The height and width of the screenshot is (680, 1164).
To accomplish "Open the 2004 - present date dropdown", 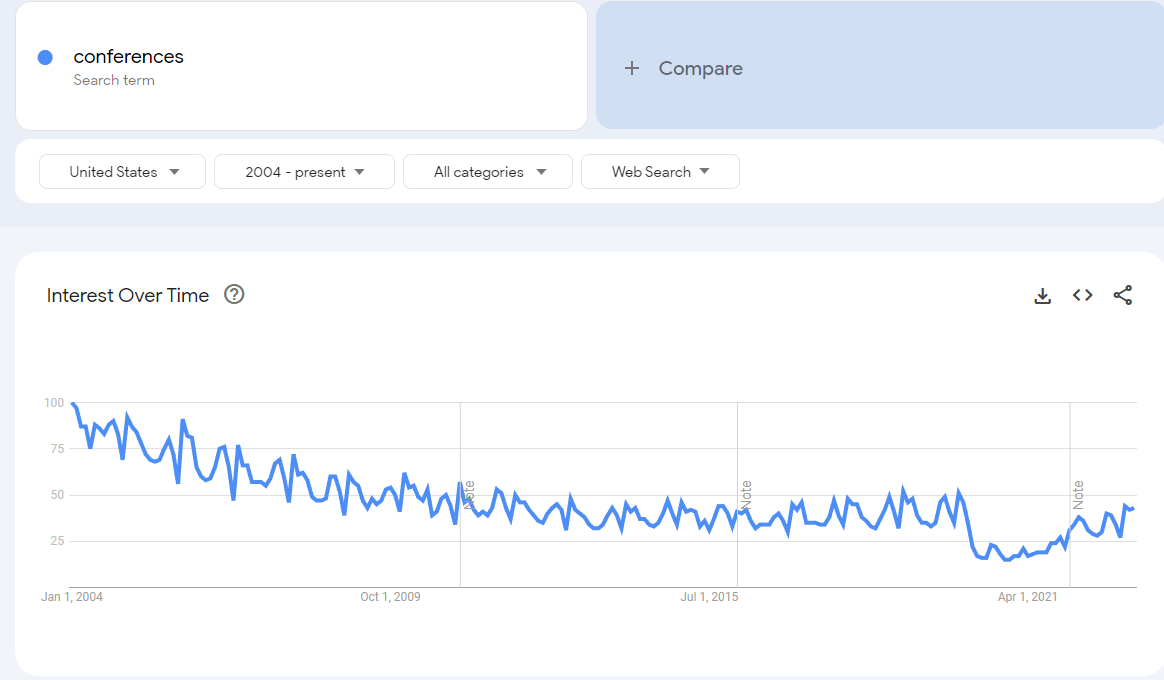I will tap(304, 171).
